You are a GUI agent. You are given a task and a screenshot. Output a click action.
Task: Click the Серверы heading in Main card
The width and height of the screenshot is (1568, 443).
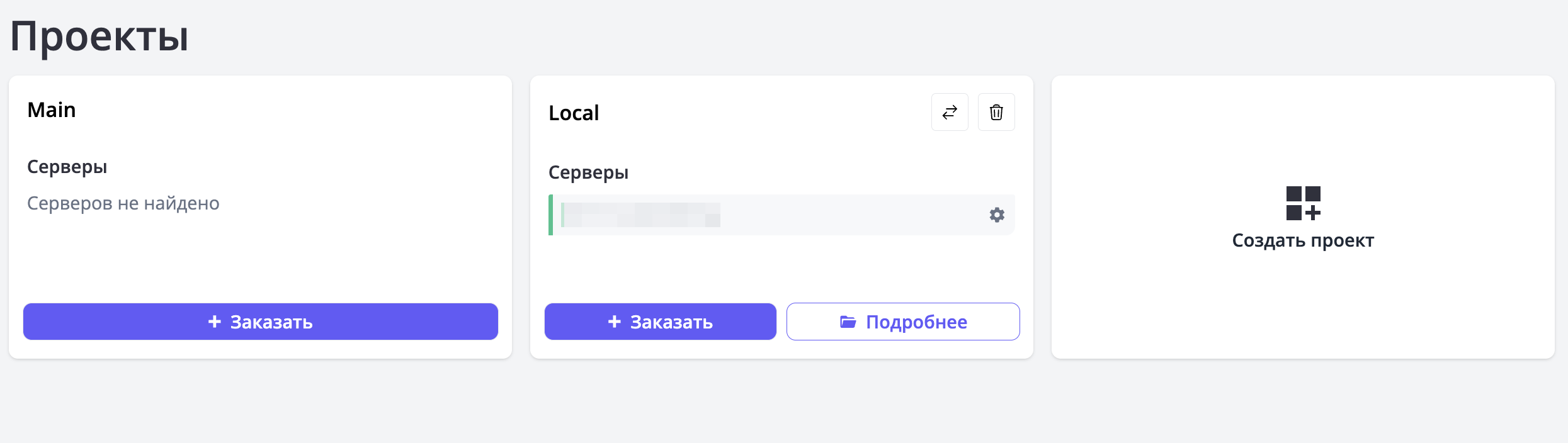67,167
